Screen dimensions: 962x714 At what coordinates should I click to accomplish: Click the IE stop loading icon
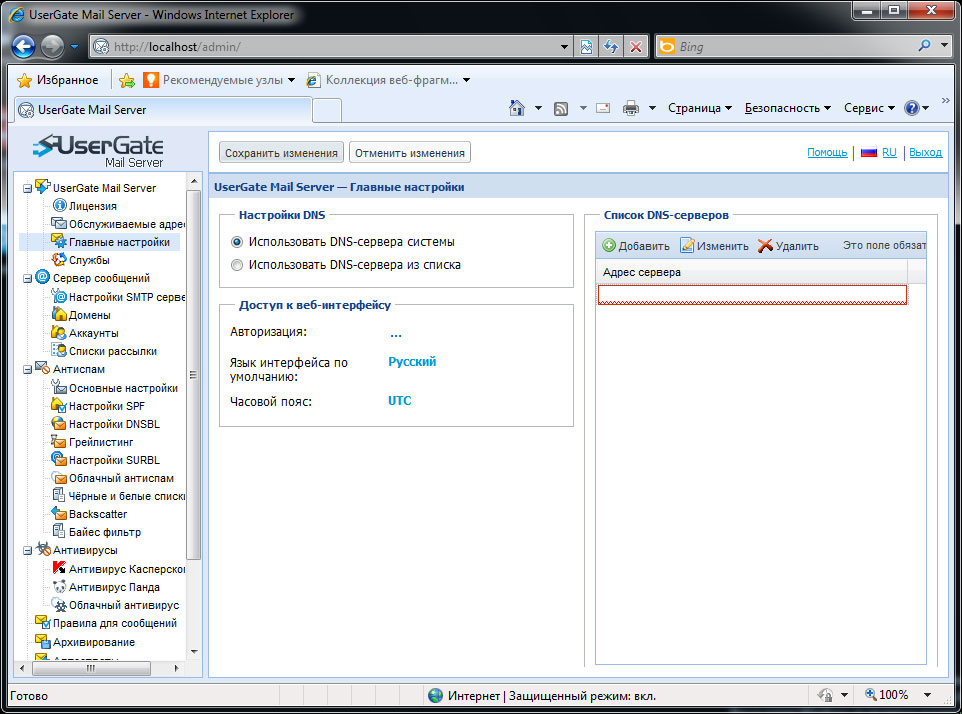(x=636, y=47)
